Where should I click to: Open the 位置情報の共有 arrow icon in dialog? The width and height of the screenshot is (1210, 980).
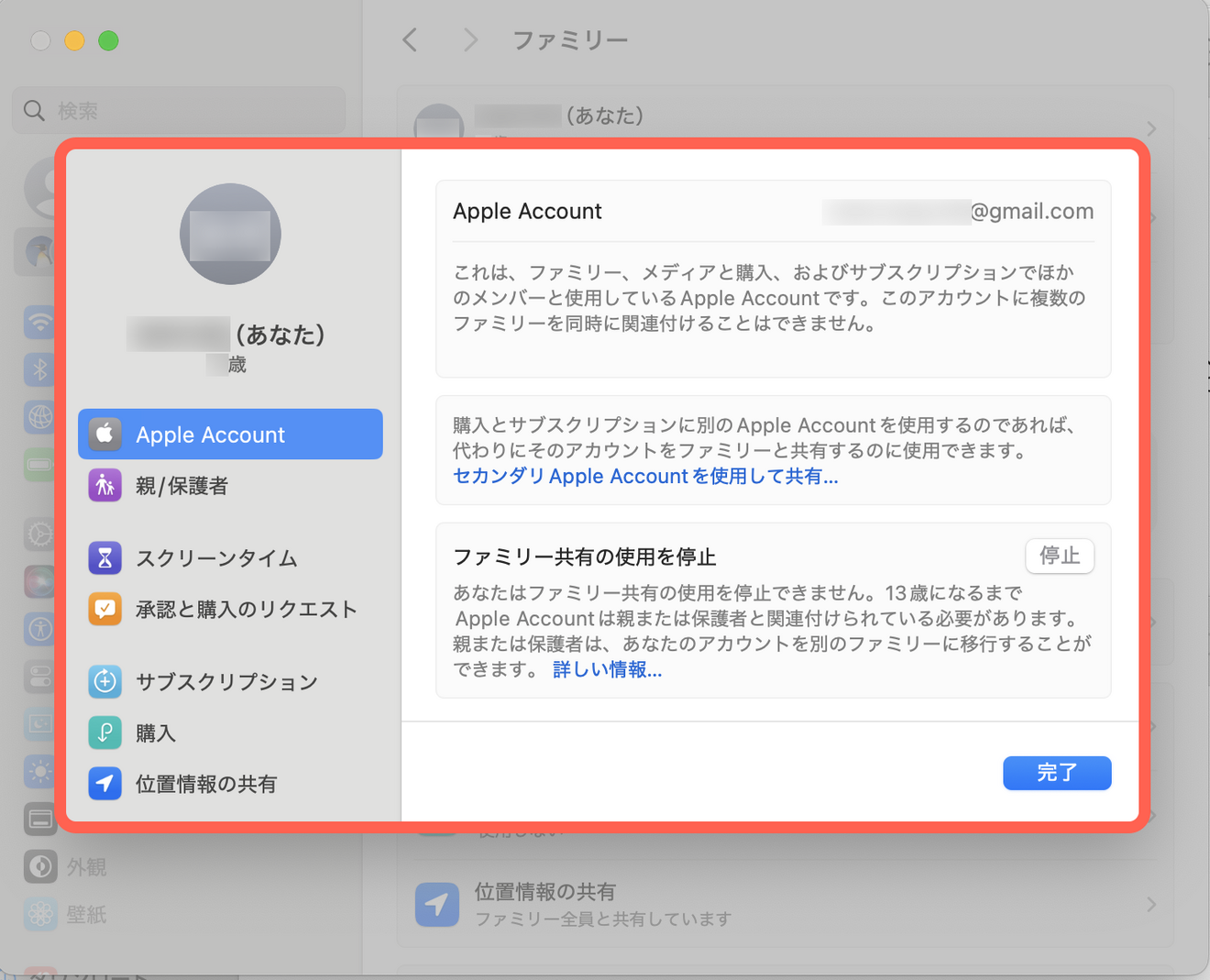tap(104, 784)
